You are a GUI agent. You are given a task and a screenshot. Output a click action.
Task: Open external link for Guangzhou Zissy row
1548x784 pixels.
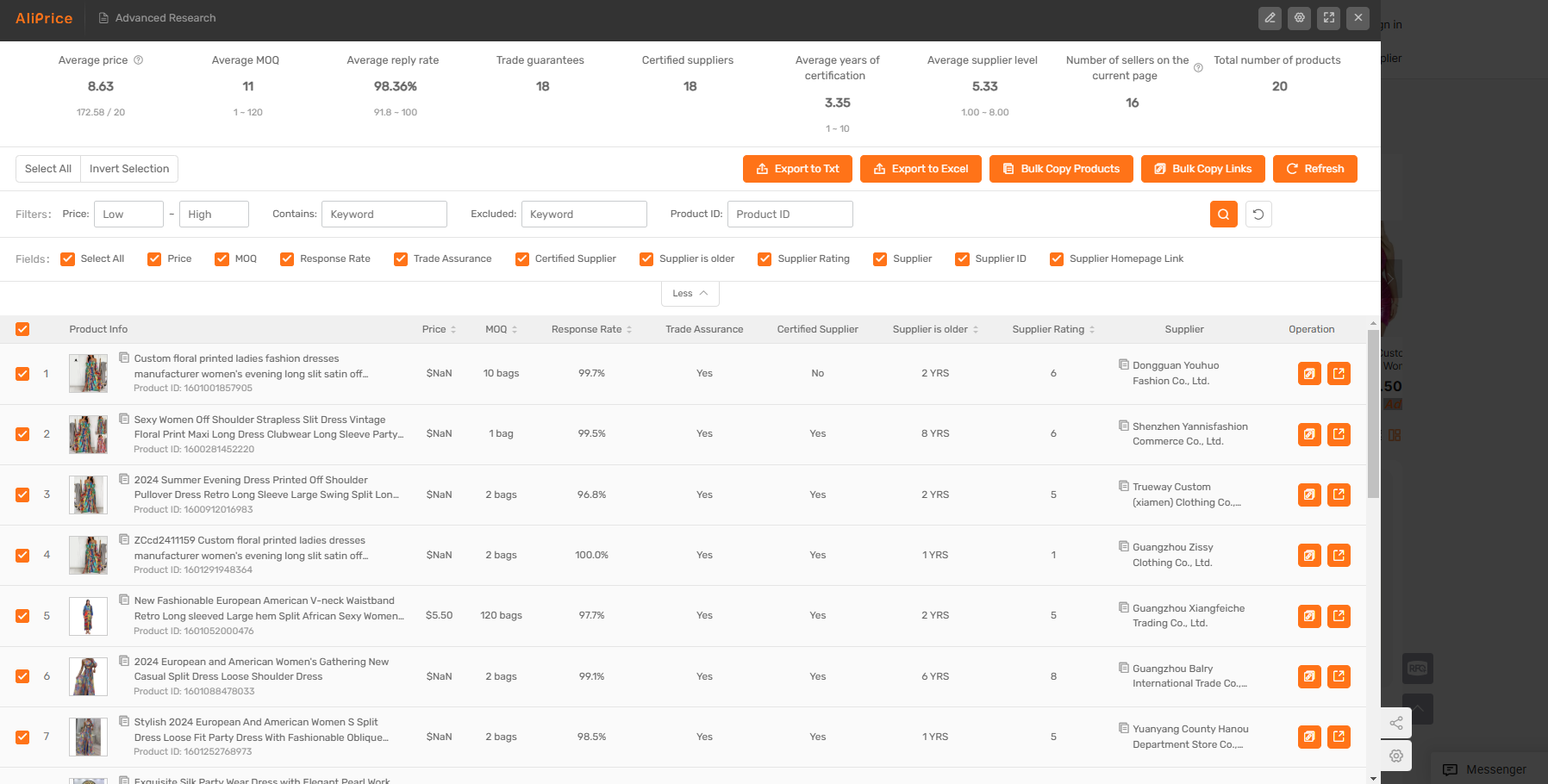[x=1339, y=555]
